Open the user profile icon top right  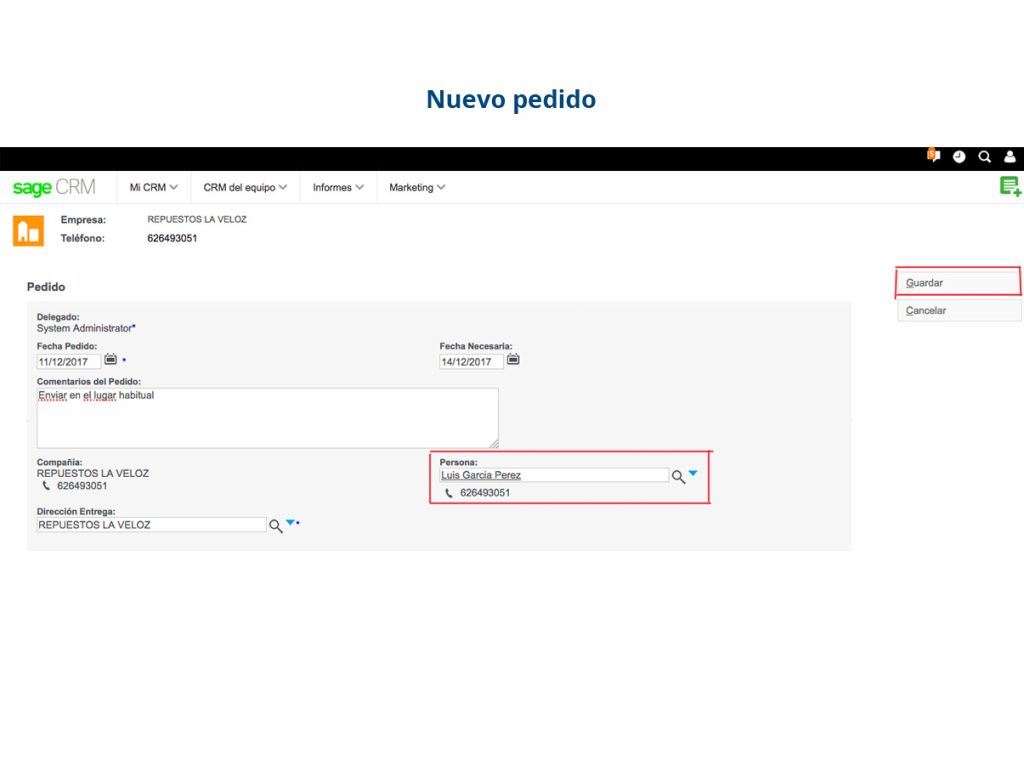pyautogui.click(x=1009, y=157)
